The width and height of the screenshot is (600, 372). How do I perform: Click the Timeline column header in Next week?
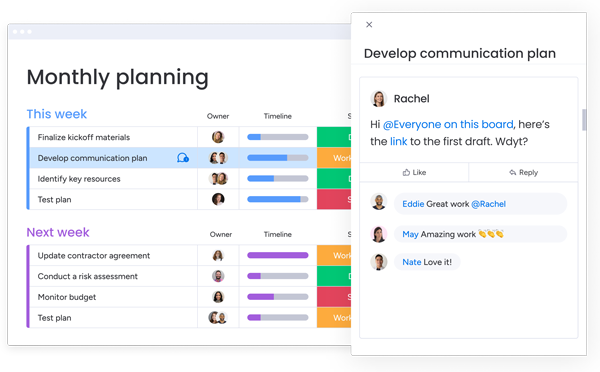(x=277, y=234)
